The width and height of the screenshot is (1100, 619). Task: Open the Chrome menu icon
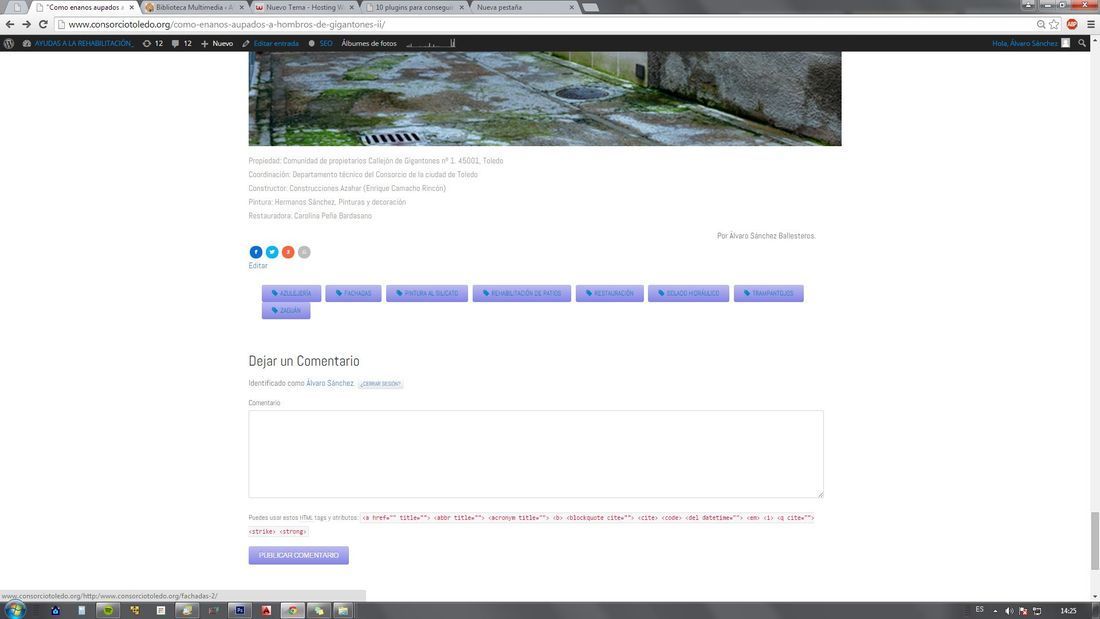pos(1090,25)
